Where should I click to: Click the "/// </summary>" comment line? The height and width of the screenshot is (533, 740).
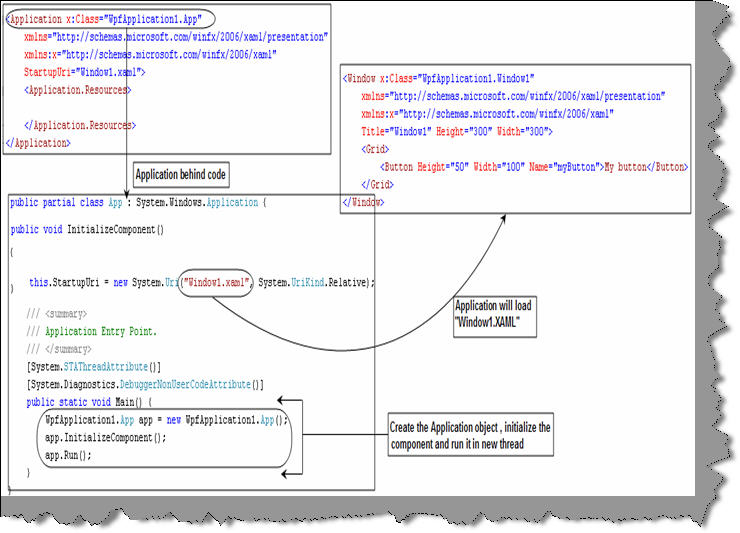pyautogui.click(x=59, y=349)
